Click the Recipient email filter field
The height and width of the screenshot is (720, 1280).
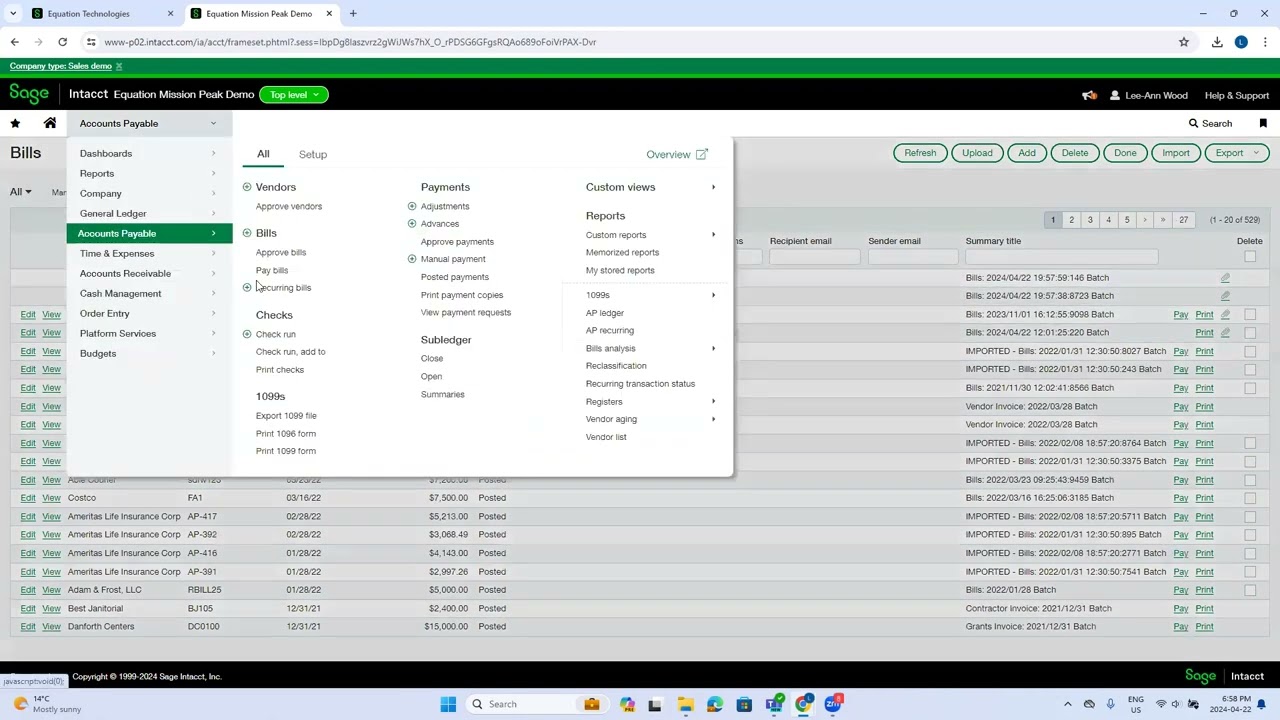814,258
